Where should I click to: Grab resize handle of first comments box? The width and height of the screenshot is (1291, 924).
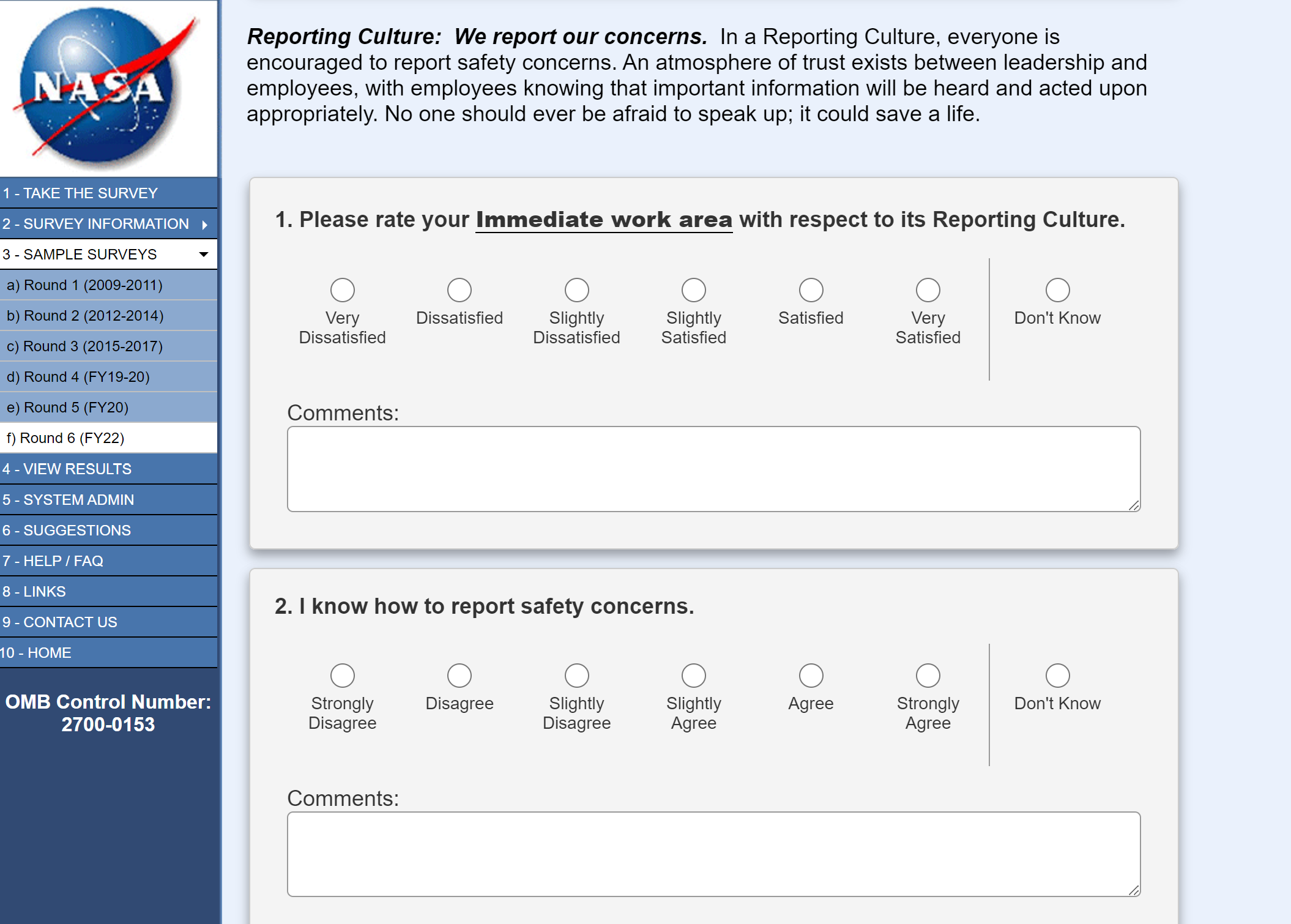(1134, 505)
